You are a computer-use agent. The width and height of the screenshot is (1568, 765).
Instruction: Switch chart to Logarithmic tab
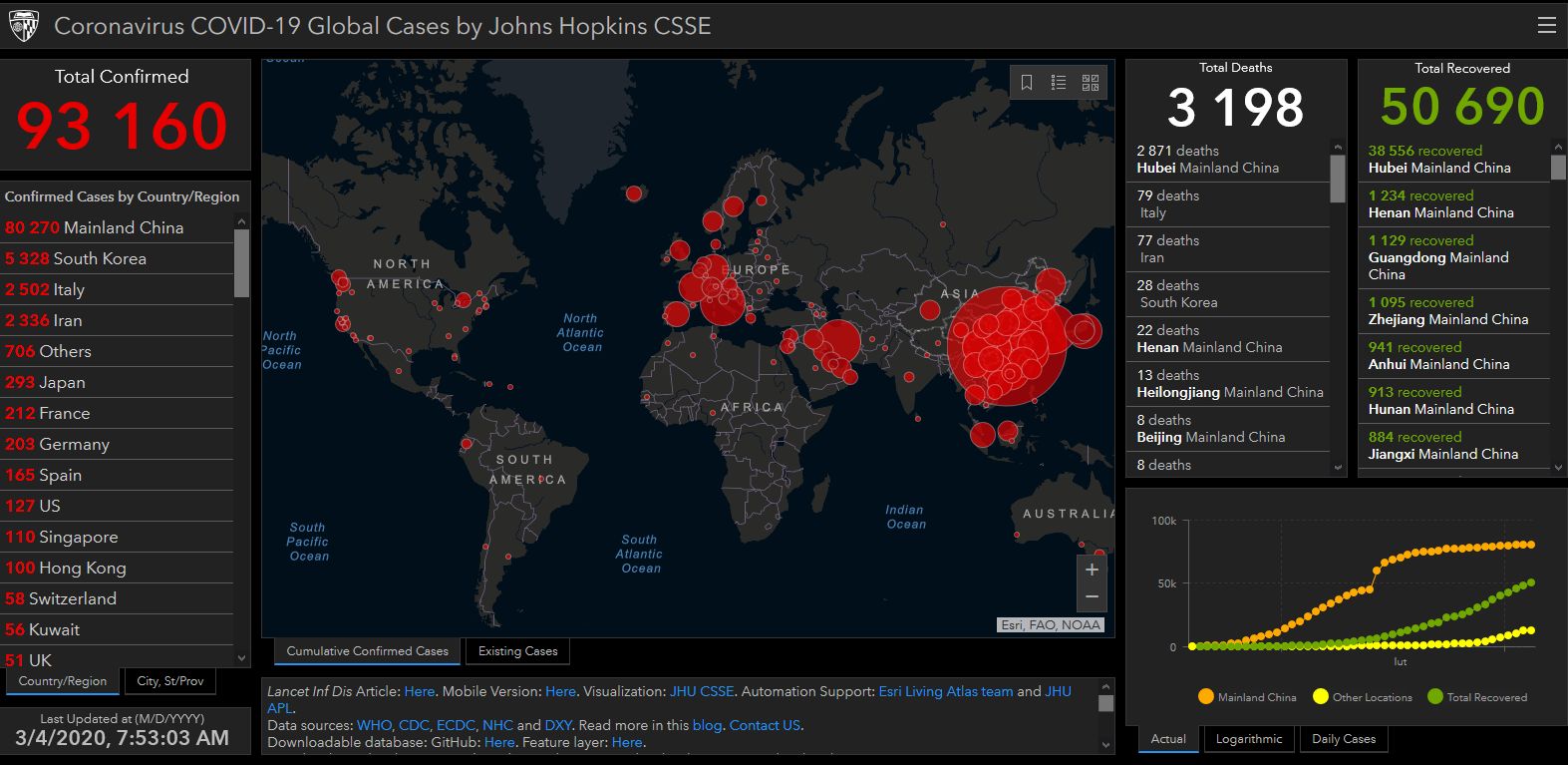[x=1249, y=739]
